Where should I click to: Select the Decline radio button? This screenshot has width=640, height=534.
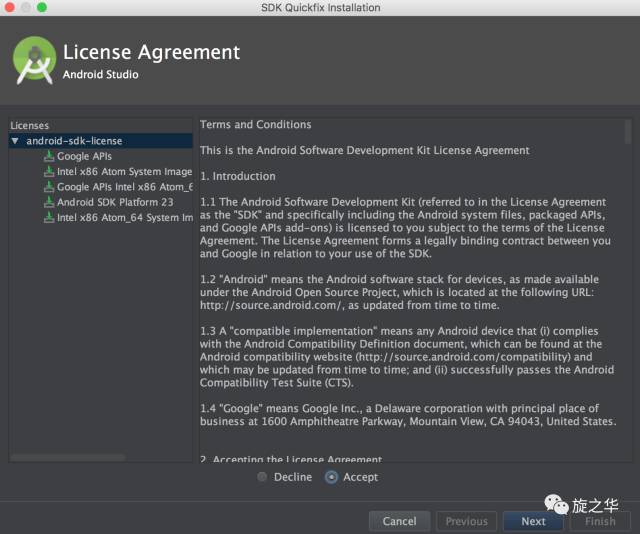click(x=262, y=476)
